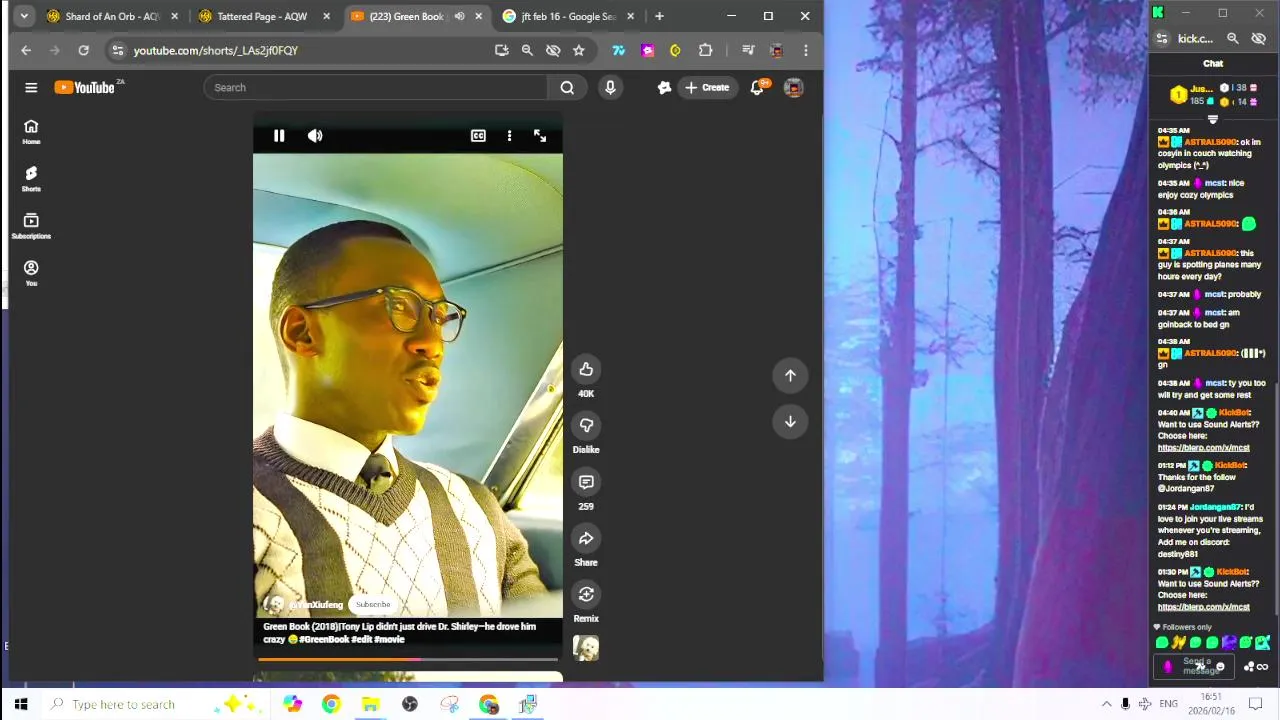1280x720 pixels.
Task: View site information for youtube.com
Action: coord(118,50)
